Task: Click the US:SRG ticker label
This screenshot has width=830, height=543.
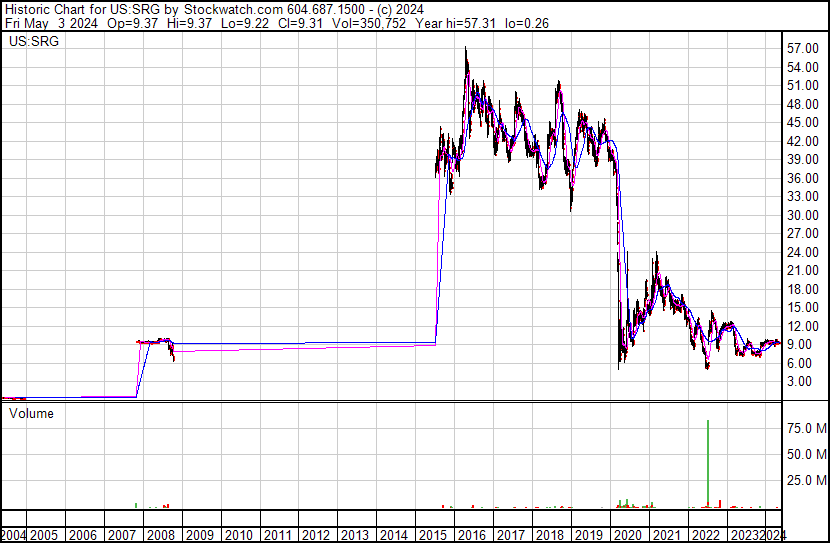Action: coord(34,41)
